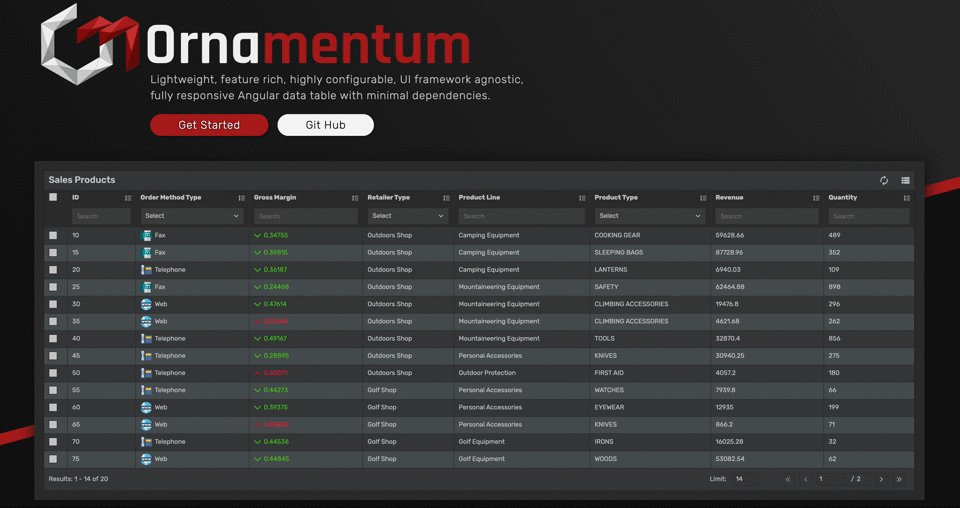Click the Sales Products table title

click(82, 180)
